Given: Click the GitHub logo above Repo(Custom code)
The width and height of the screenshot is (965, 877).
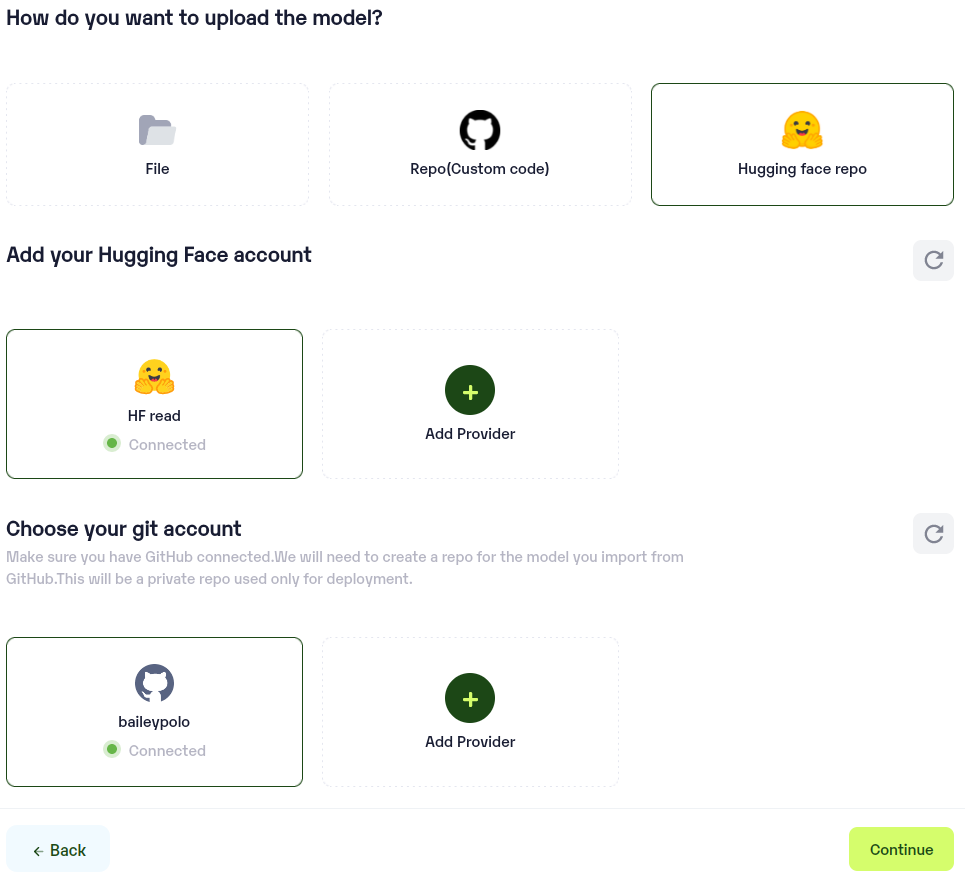Looking at the screenshot, I should [x=480, y=130].
